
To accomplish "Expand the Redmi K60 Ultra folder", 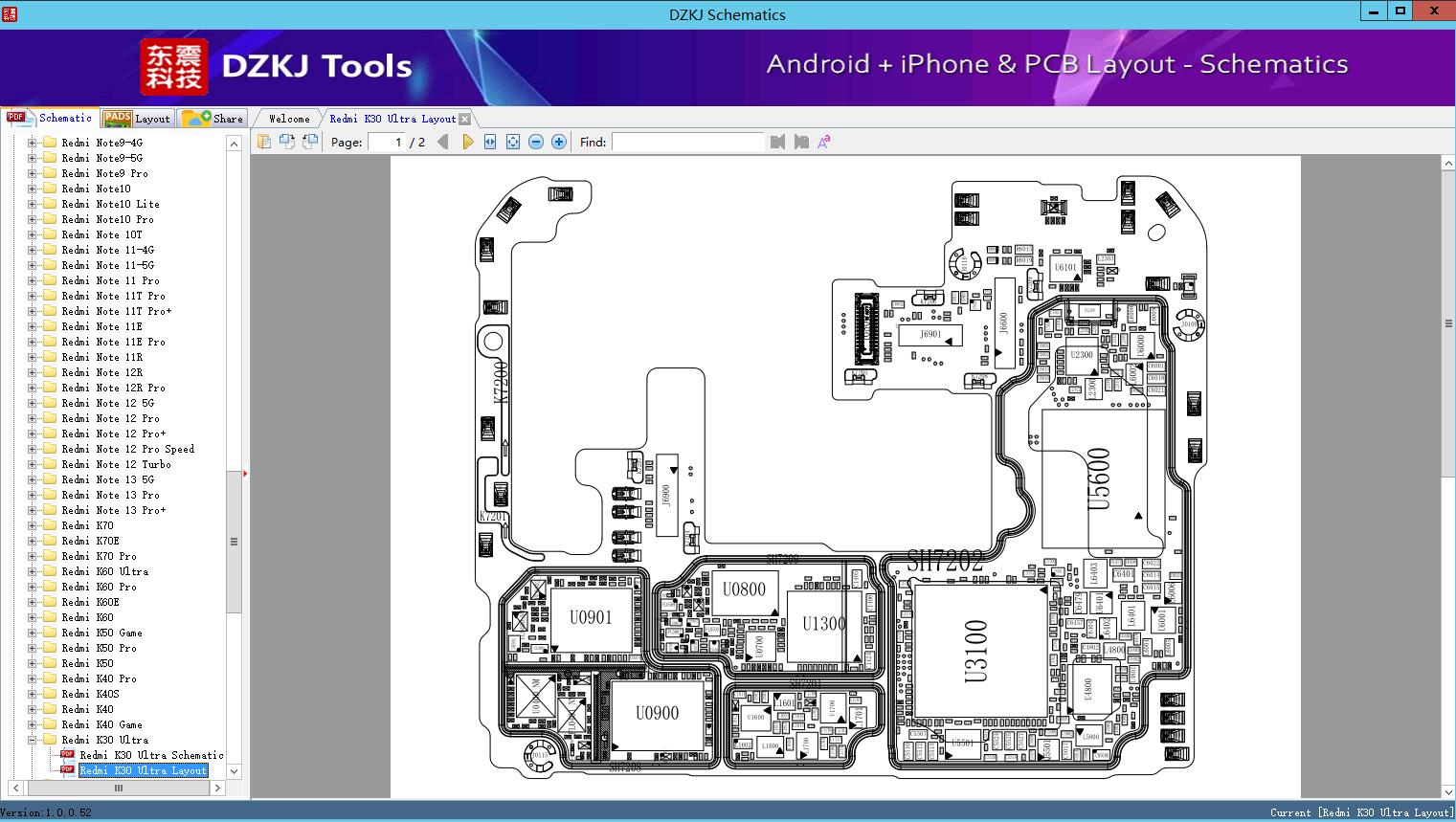I will tap(32, 571).
